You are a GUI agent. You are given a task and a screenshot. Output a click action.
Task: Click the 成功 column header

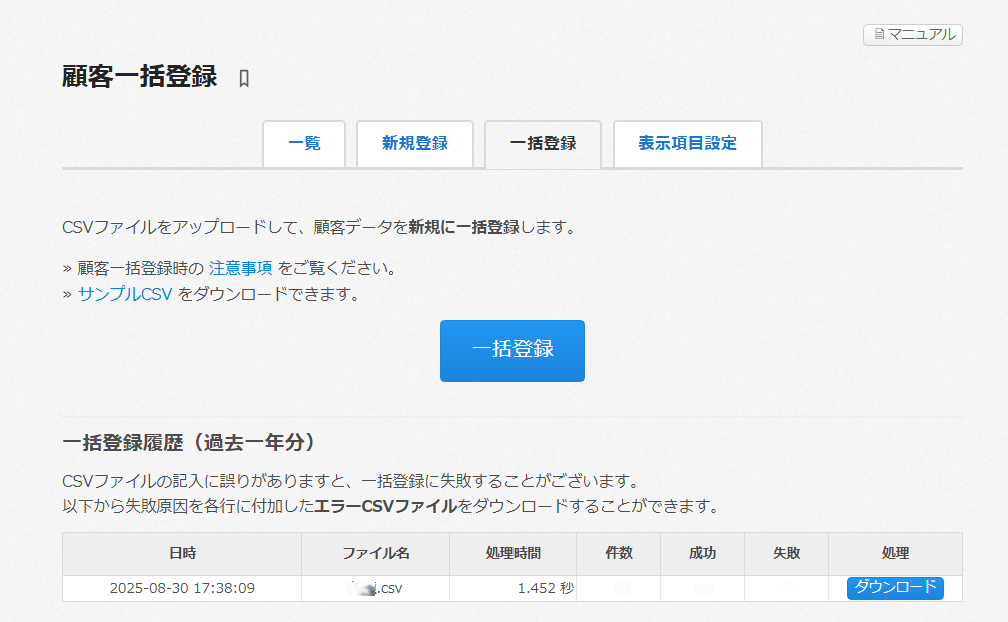click(x=702, y=554)
